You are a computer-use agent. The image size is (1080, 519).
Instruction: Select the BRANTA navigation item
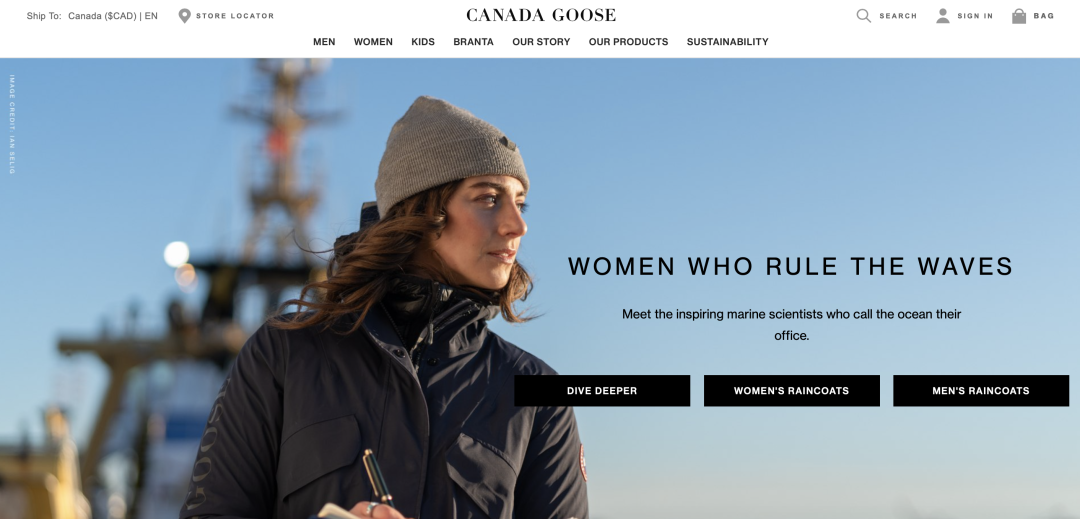[x=473, y=42]
